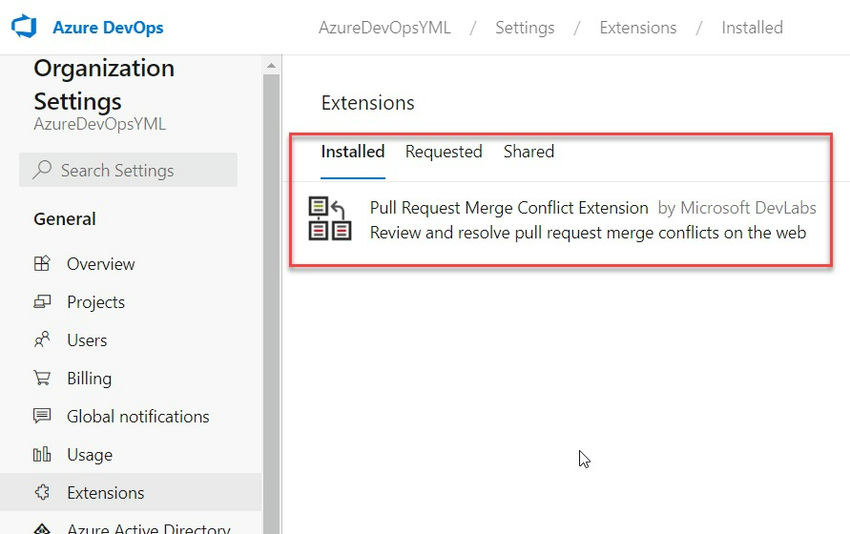The image size is (850, 534).
Task: Click the sidebar scrollbar up arrow
Action: (271, 66)
